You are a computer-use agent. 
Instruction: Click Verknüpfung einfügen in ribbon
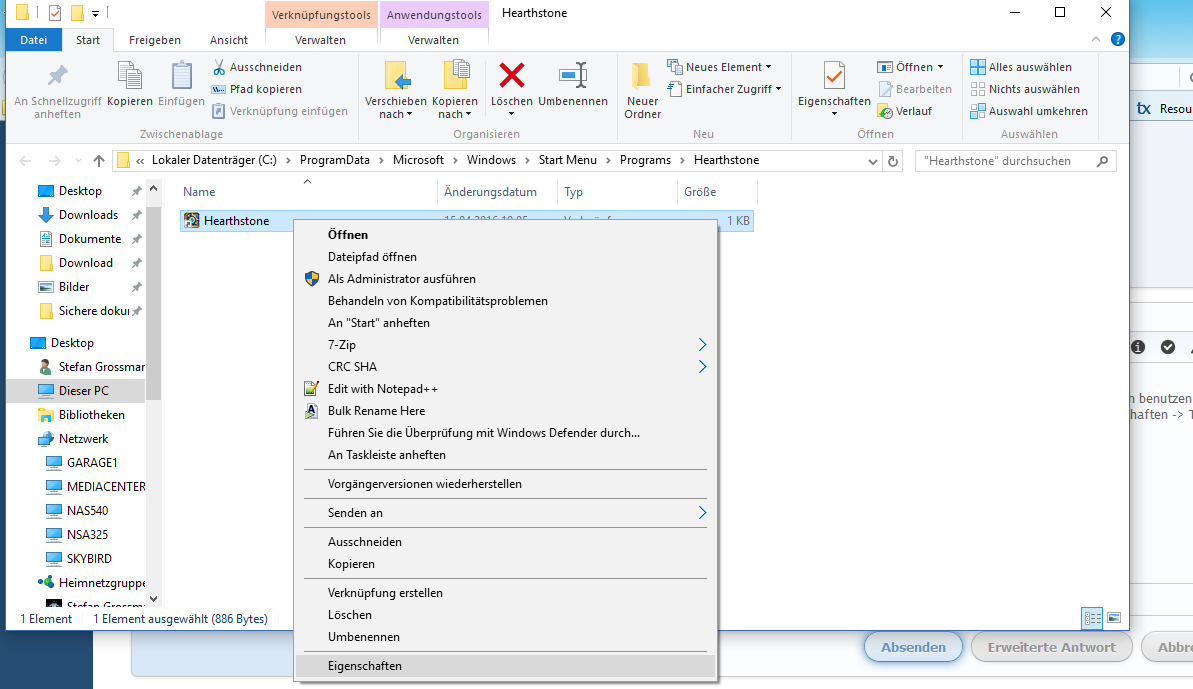point(280,111)
